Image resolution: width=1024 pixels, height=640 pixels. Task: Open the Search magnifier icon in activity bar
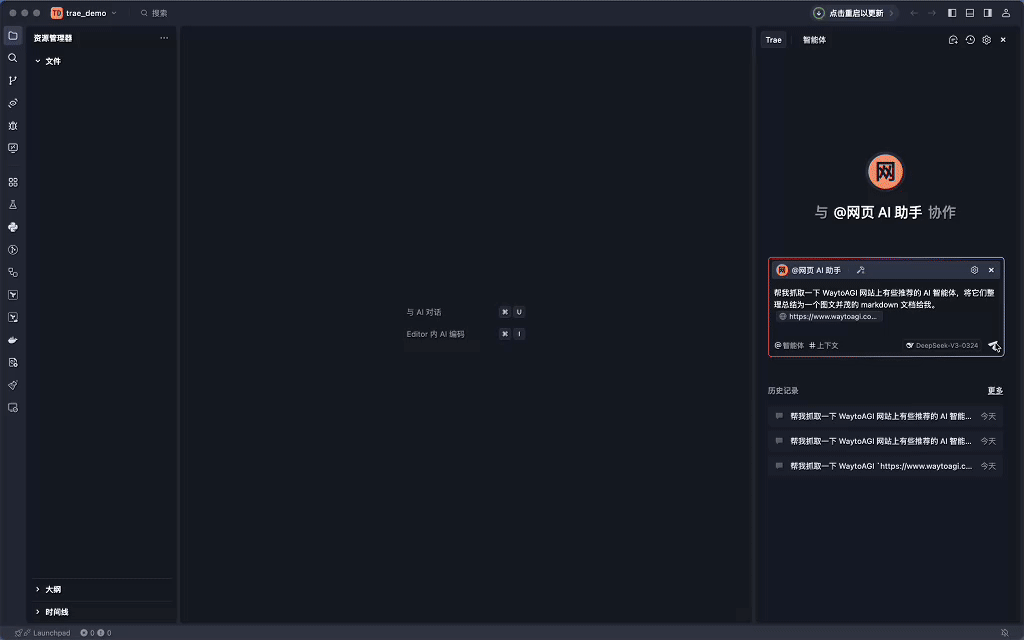[x=12, y=58]
